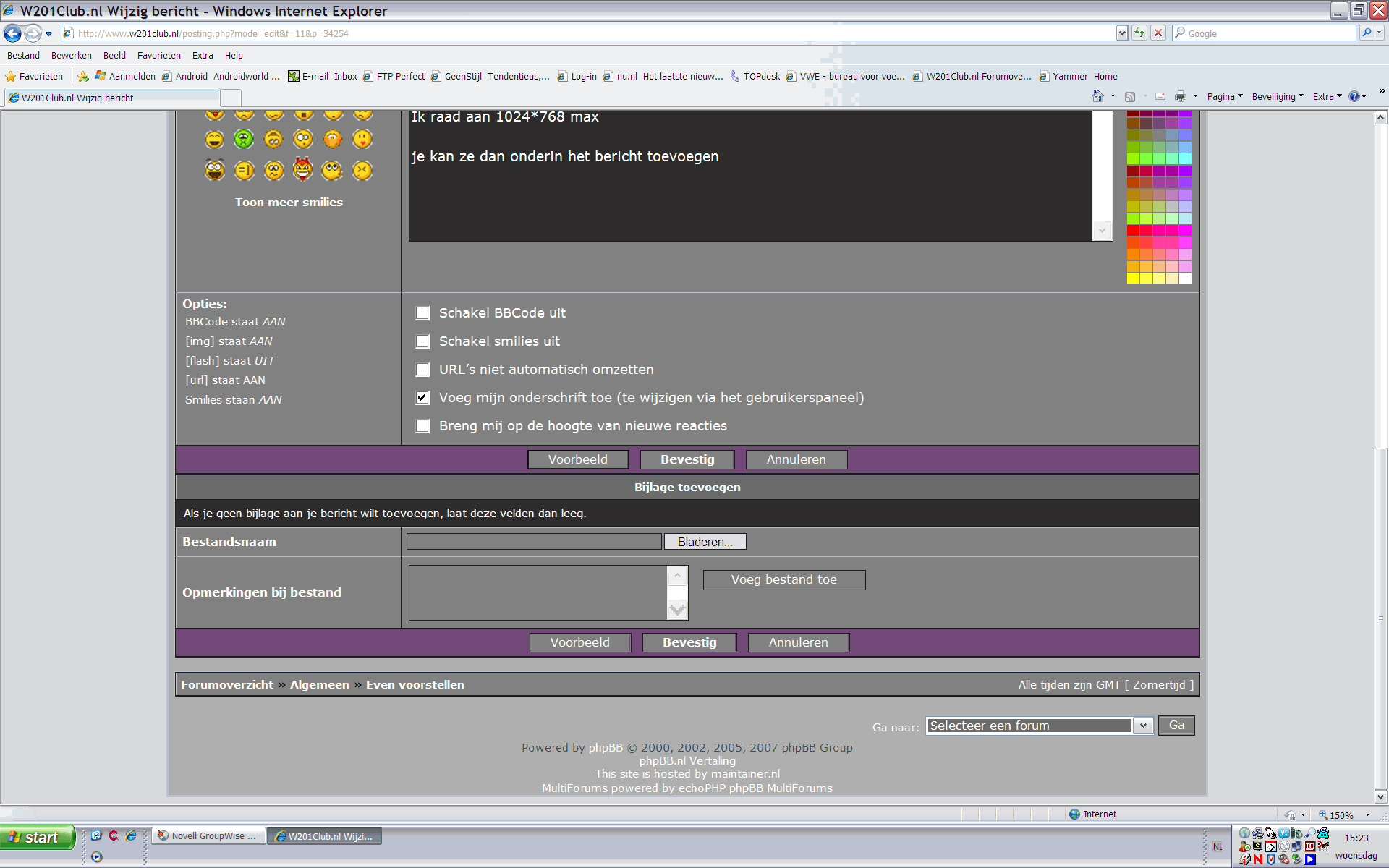Pick the pure yellow color swatch
This screenshot has height=868, width=1389.
click(1133, 278)
